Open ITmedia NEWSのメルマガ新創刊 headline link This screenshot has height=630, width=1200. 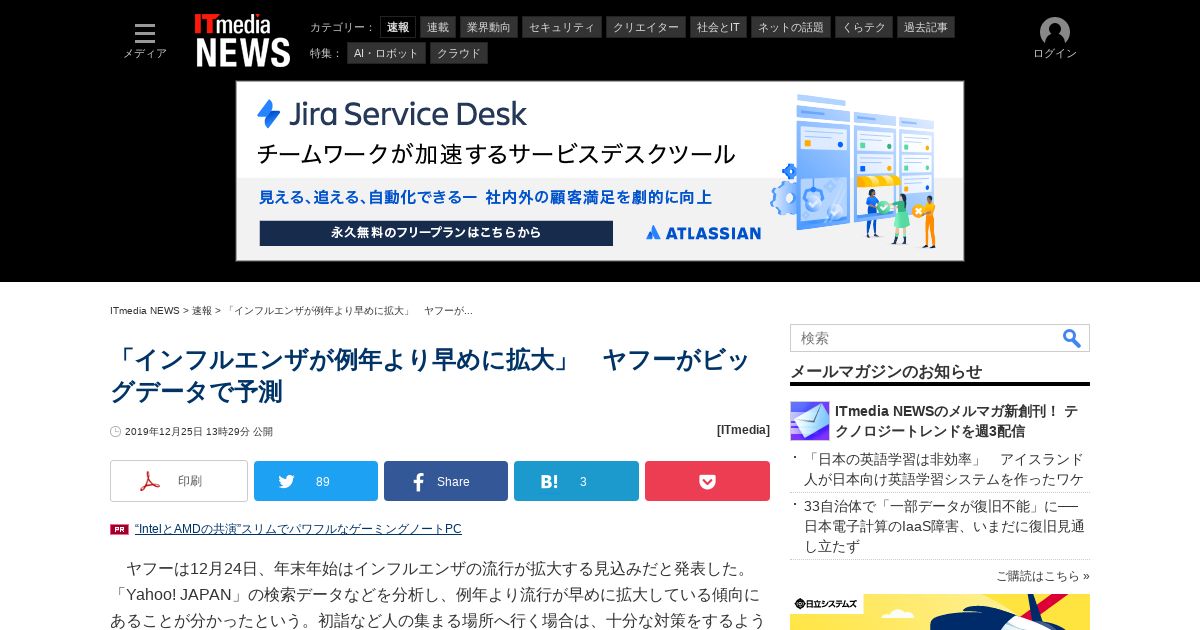coord(956,421)
